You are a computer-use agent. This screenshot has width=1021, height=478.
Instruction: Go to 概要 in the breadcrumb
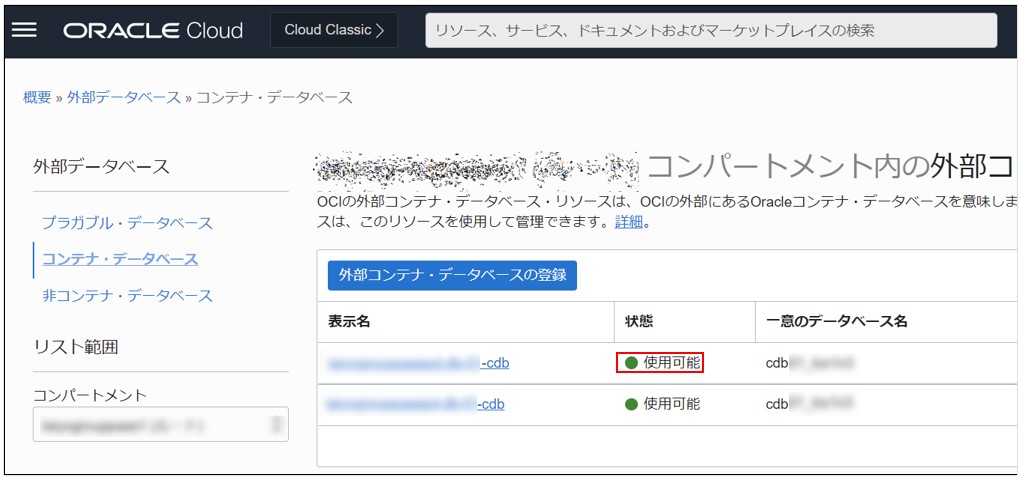(x=37, y=97)
